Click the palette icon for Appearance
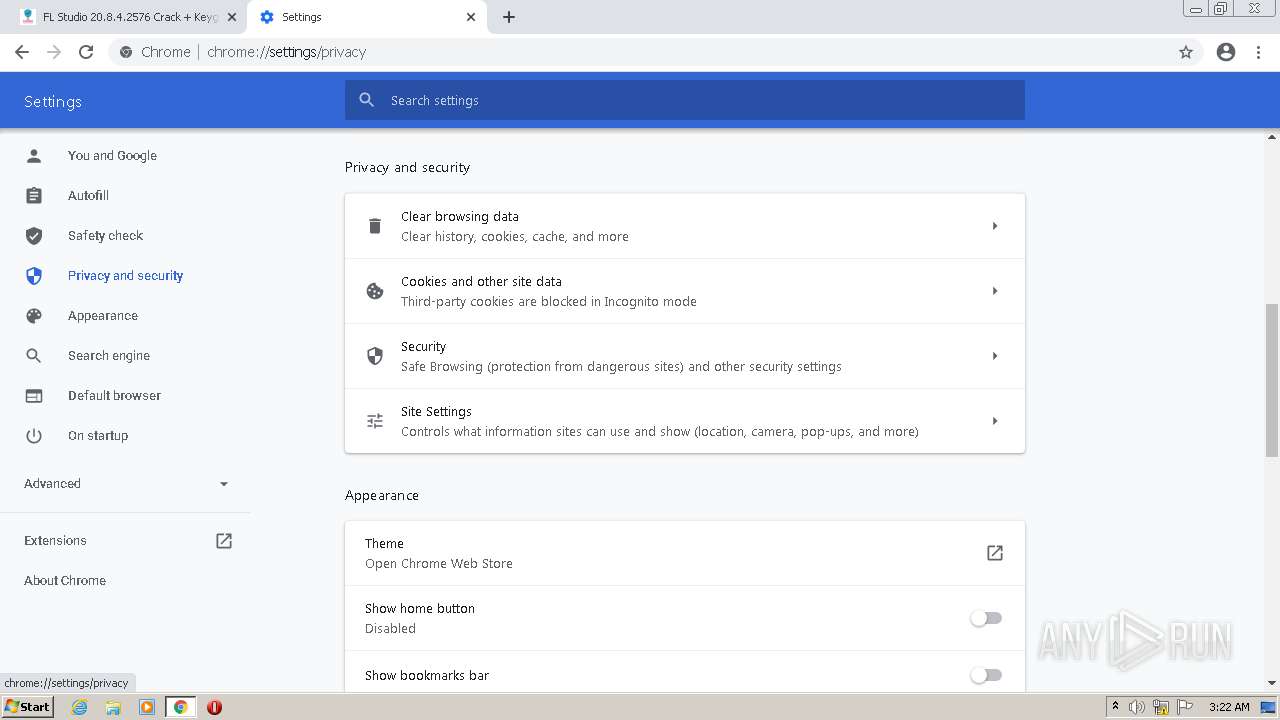Screen dimensions: 1280x720 click(x=34, y=315)
